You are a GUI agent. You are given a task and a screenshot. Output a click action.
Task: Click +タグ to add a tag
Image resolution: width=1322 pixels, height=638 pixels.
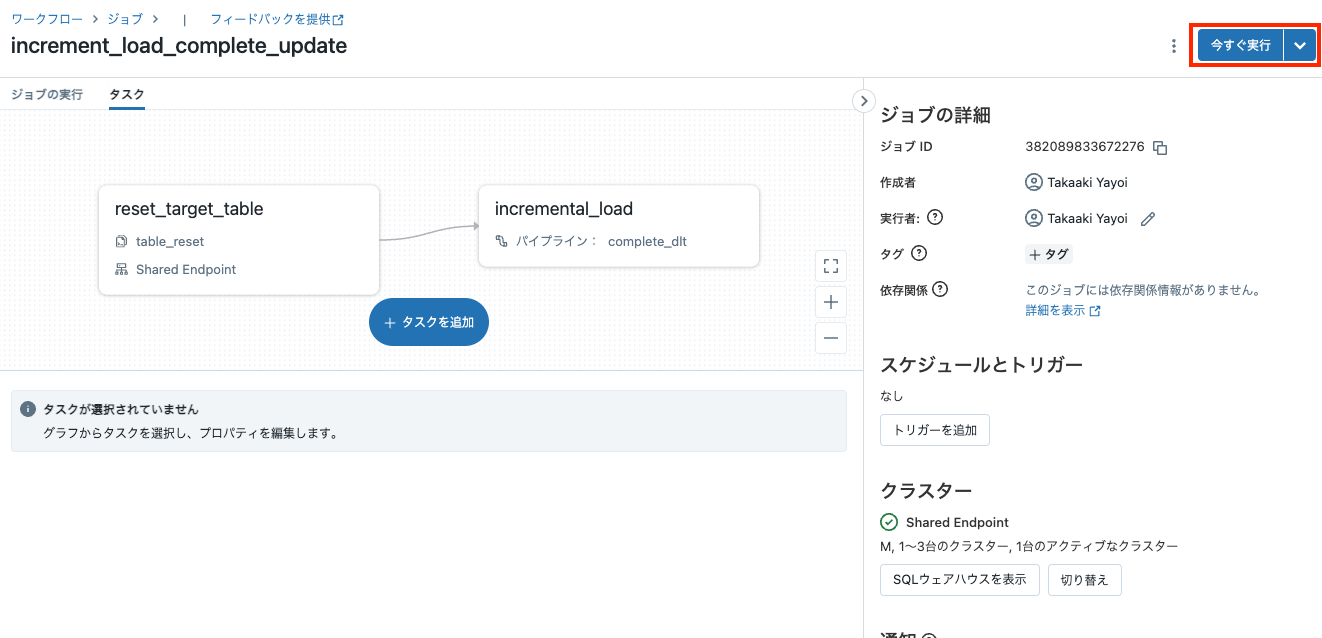pos(1048,253)
